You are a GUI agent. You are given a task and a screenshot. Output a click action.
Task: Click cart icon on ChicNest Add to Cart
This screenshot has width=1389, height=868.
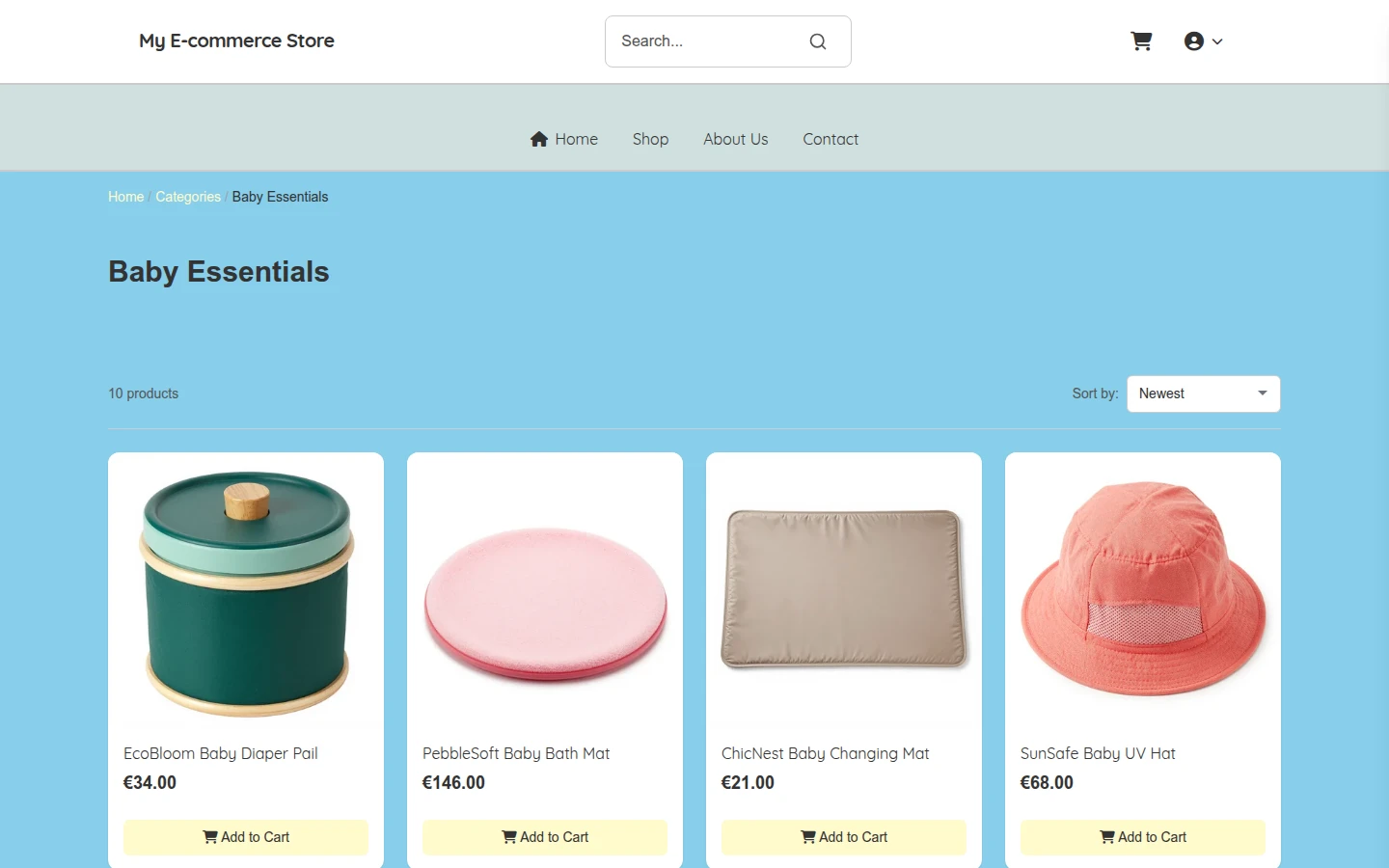pos(807,837)
